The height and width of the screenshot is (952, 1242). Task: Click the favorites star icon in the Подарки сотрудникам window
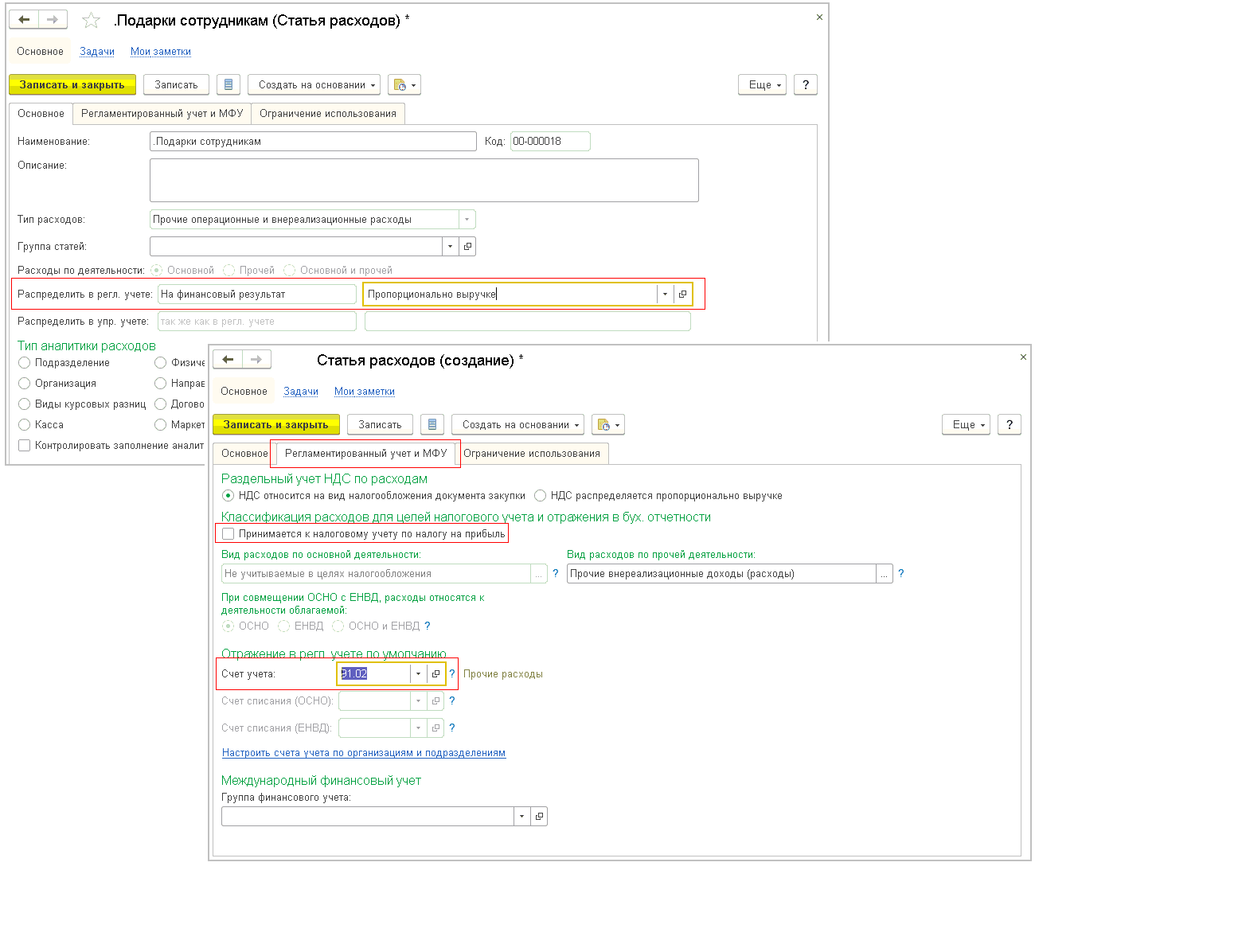[x=92, y=21]
